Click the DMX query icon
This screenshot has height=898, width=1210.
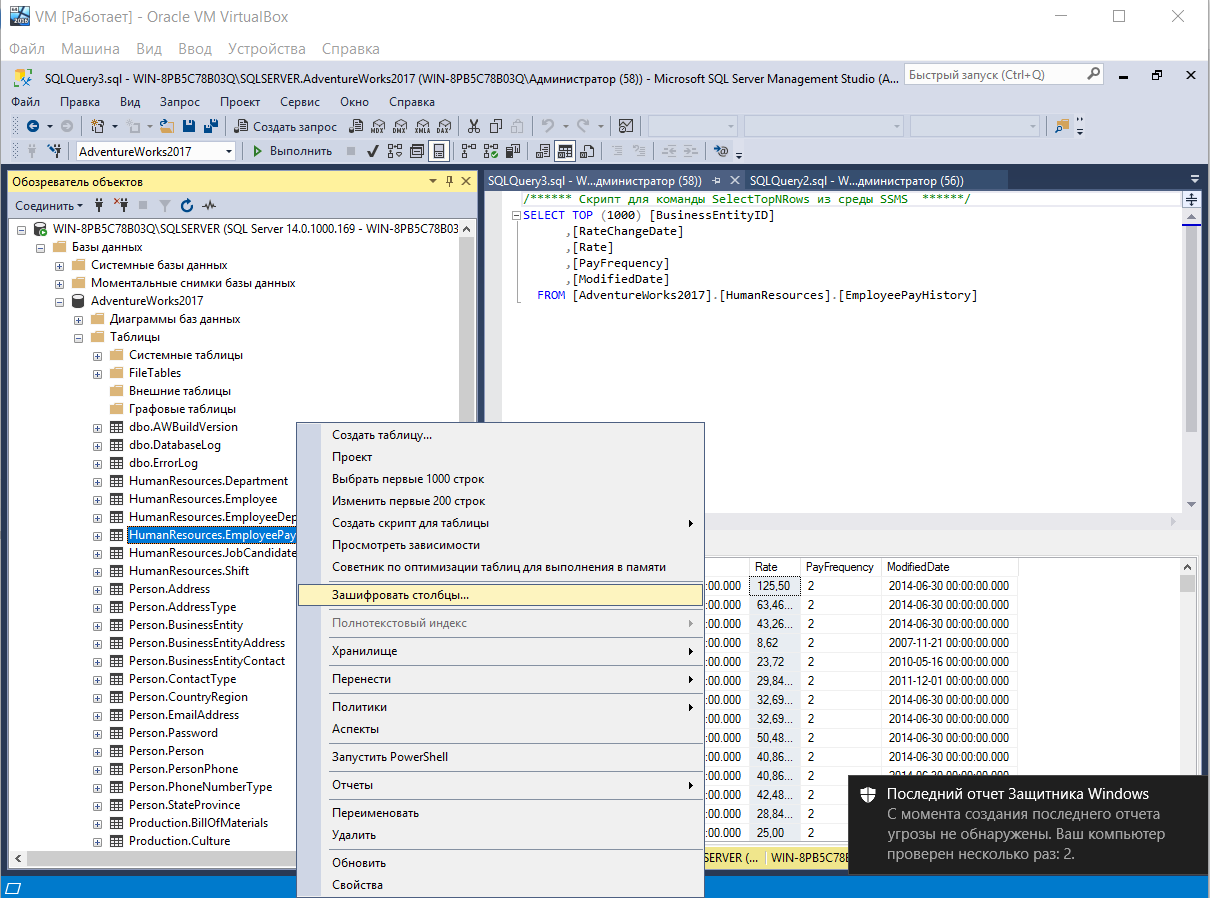pyautogui.click(x=400, y=126)
